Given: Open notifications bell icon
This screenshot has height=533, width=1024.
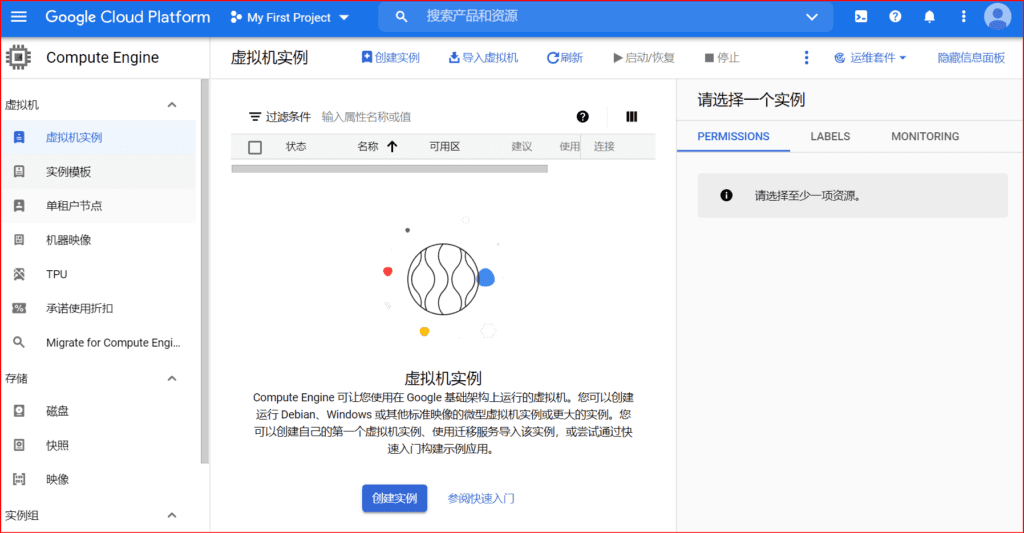Looking at the screenshot, I should 929,17.
